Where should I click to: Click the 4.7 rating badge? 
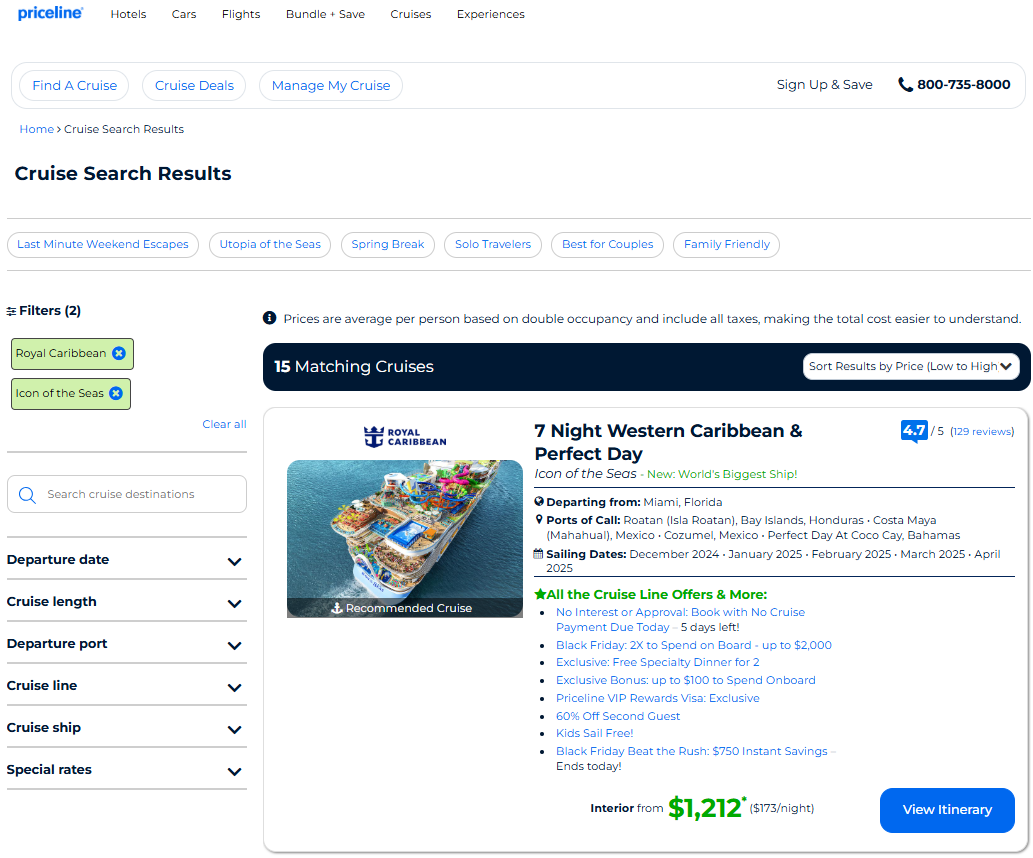914,431
